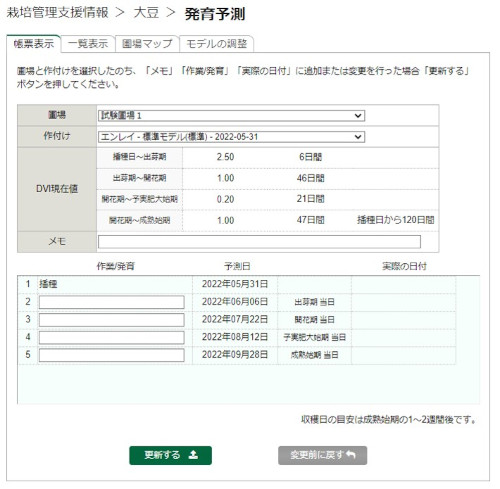This screenshot has width=500, height=489.
Task: Click the 実際の日付 cell for 2022年06月06日
Action: click(x=403, y=302)
